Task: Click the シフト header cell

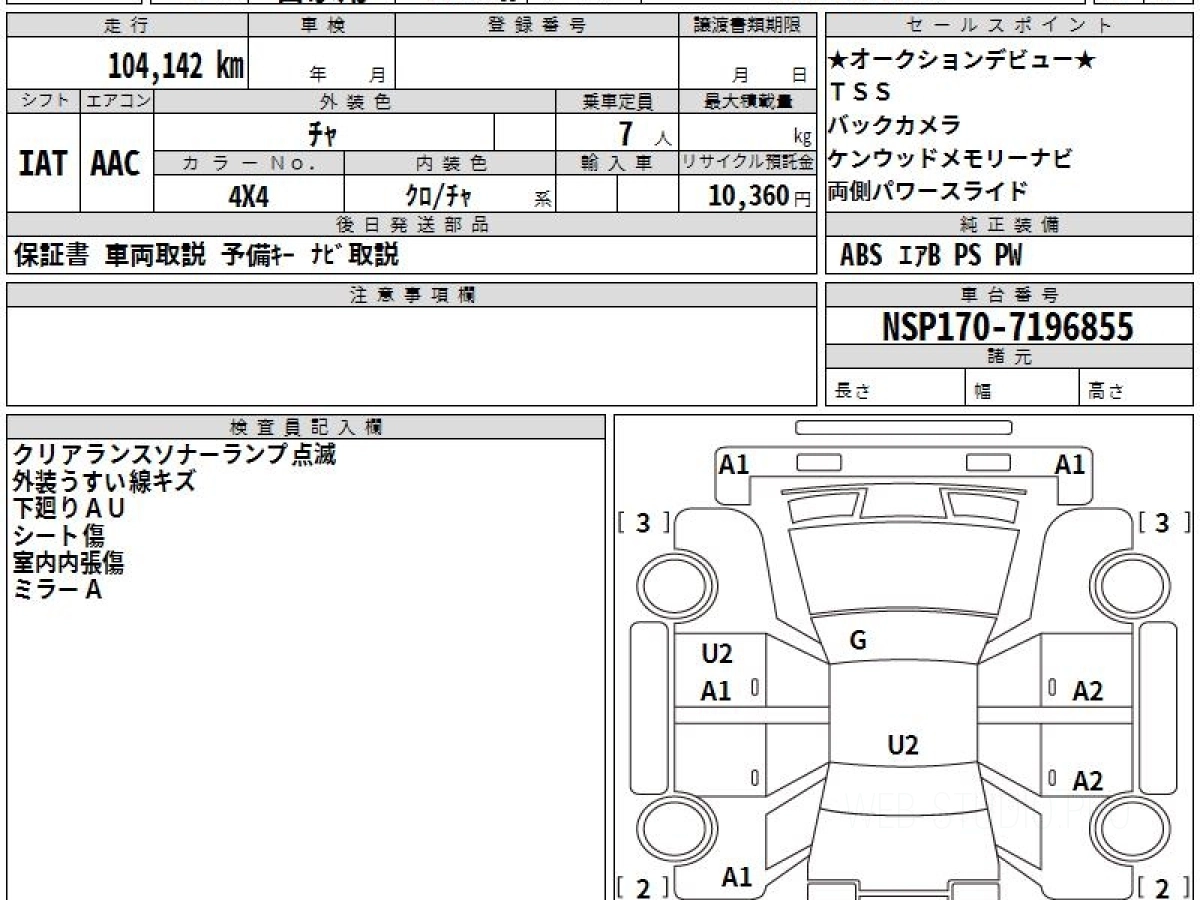Action: click(x=43, y=101)
